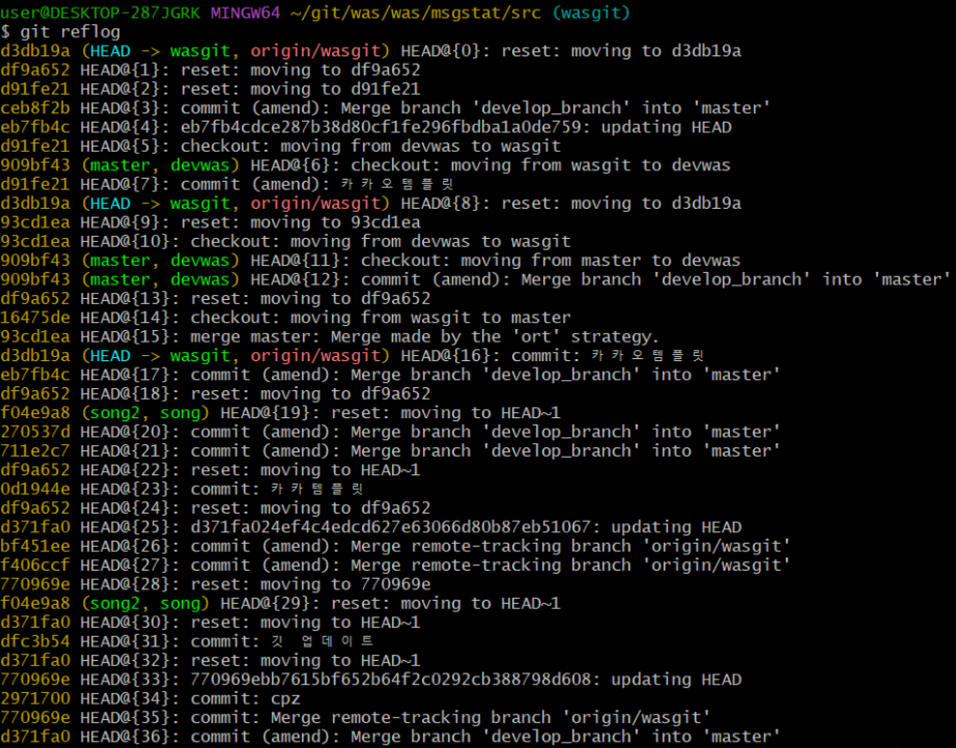
Task: Click the full hash eb7fb4cdce287b38d80cf1fe296fbdba1a0de759
Action: pyautogui.click(x=380, y=127)
